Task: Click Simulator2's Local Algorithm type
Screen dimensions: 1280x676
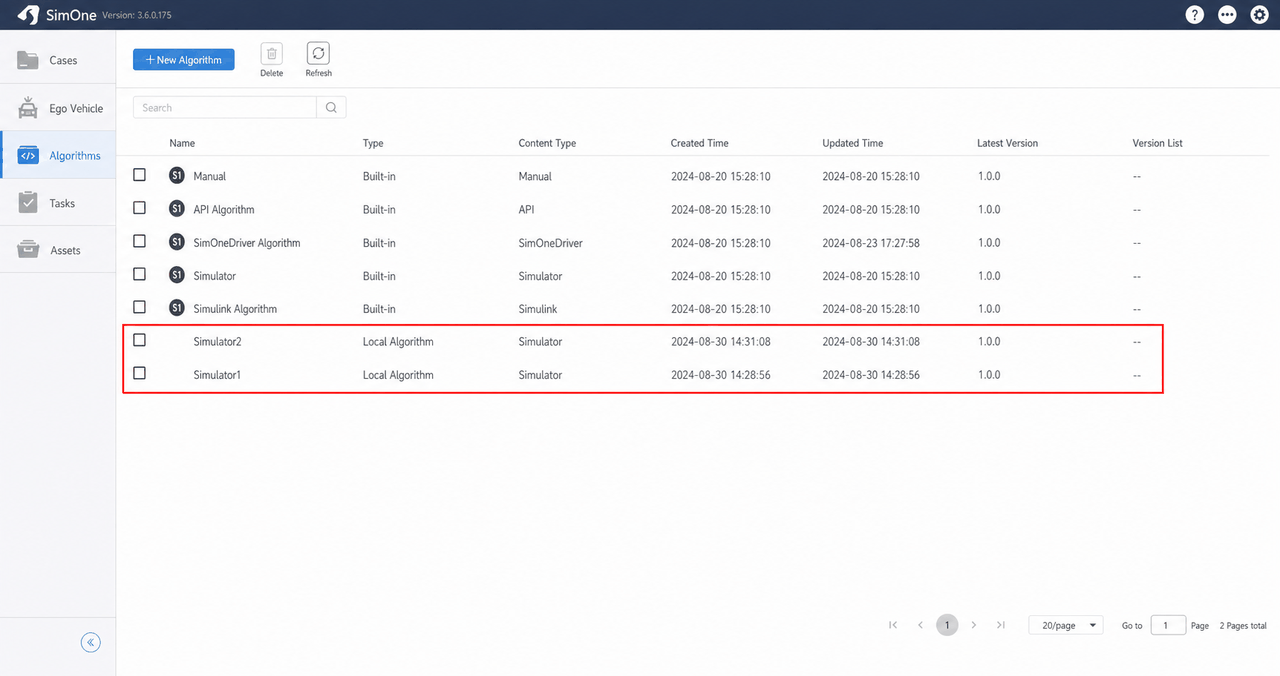Action: [398, 342]
